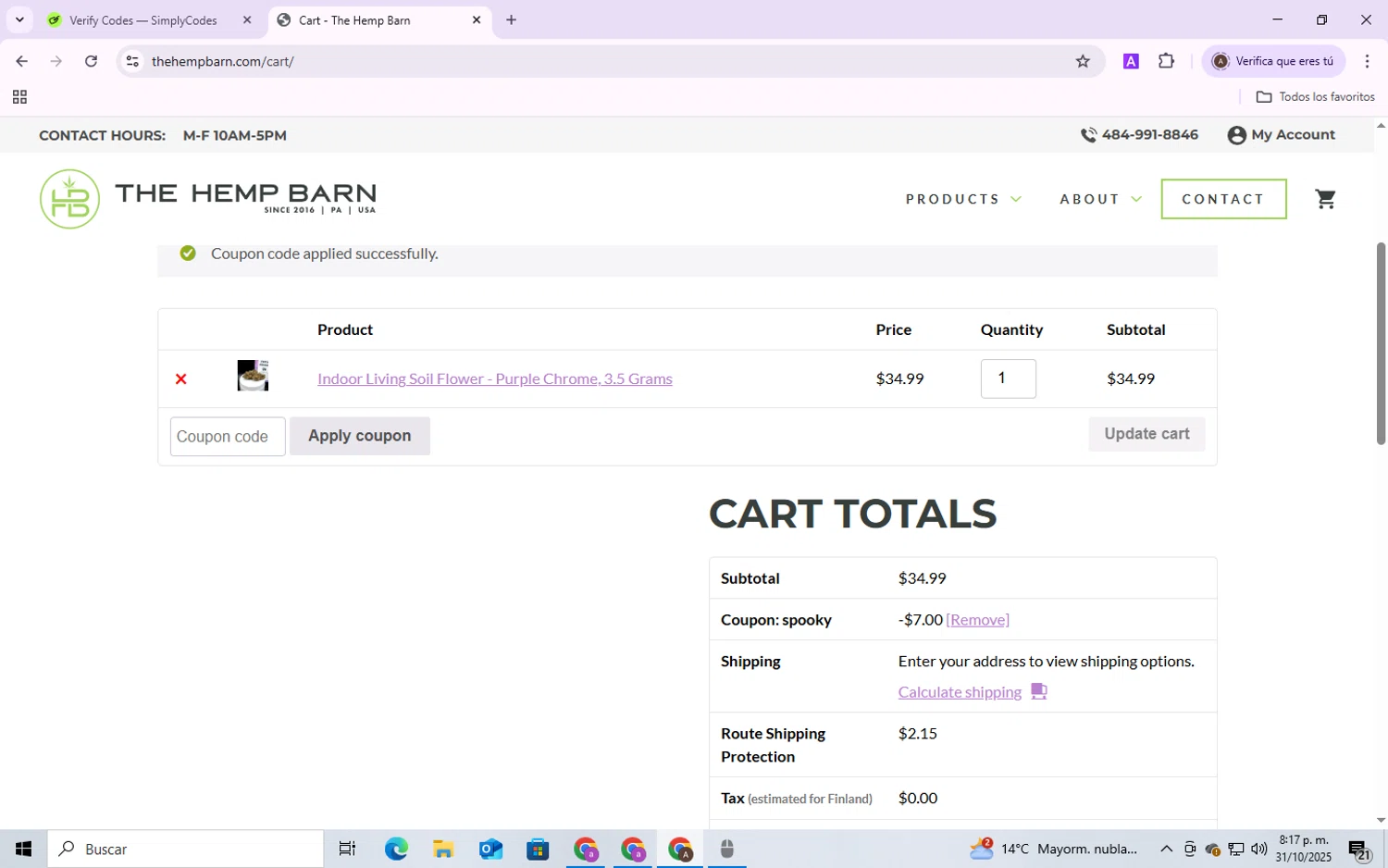Open Task View in taskbar
1388x868 pixels.
(x=347, y=849)
